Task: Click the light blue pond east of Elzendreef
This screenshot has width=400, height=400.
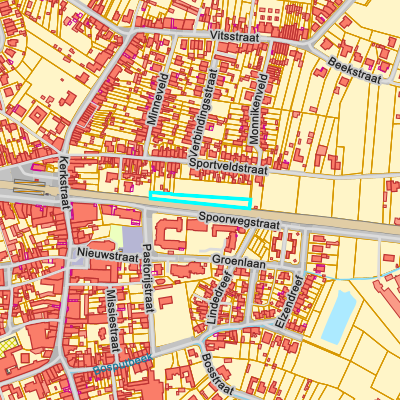Action: click(339, 317)
